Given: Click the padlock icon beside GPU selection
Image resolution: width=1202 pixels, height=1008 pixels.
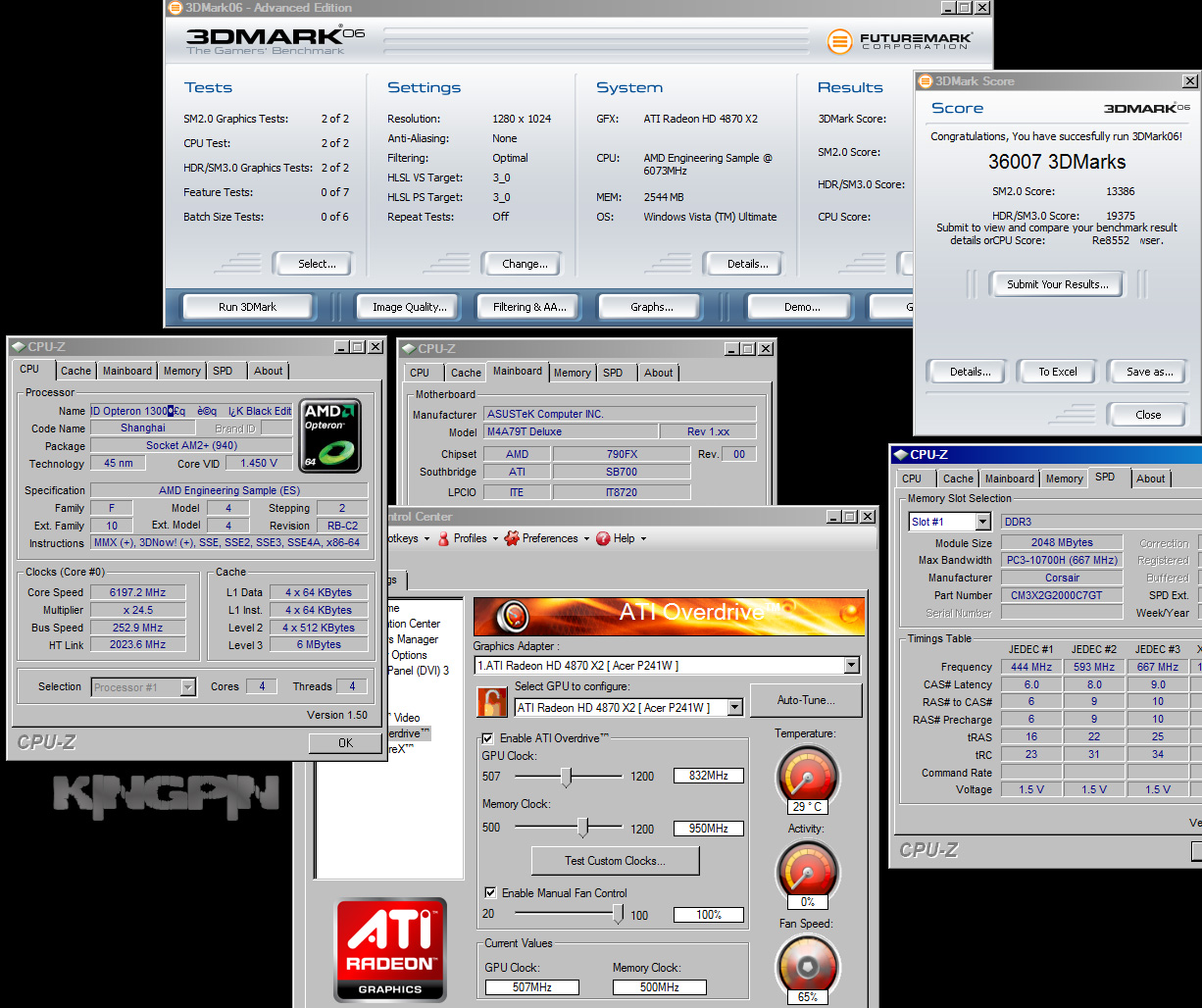Looking at the screenshot, I should tap(491, 701).
